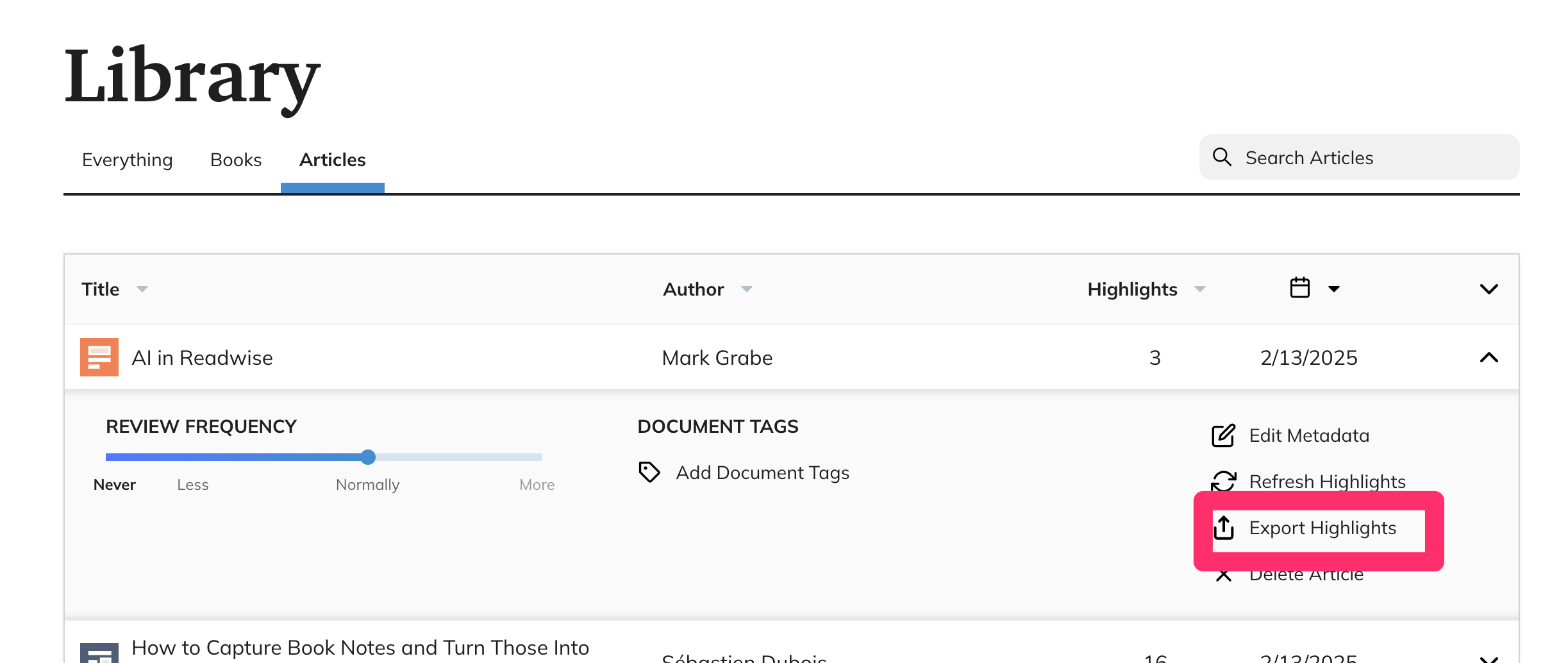Open the Title column sort dropdown
This screenshot has height=663, width=1568.
coord(142,289)
